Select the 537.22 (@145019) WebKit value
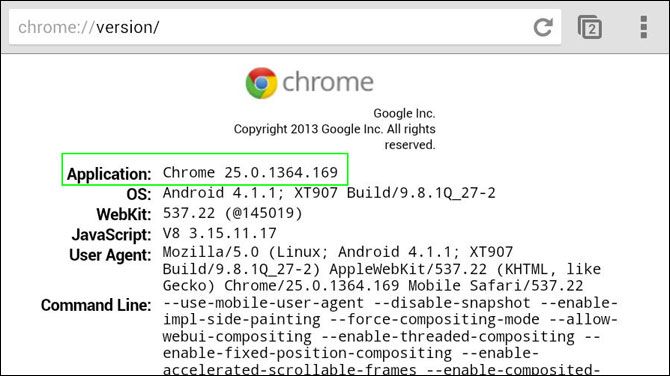Viewport: 670px width, 376px height. (232, 213)
